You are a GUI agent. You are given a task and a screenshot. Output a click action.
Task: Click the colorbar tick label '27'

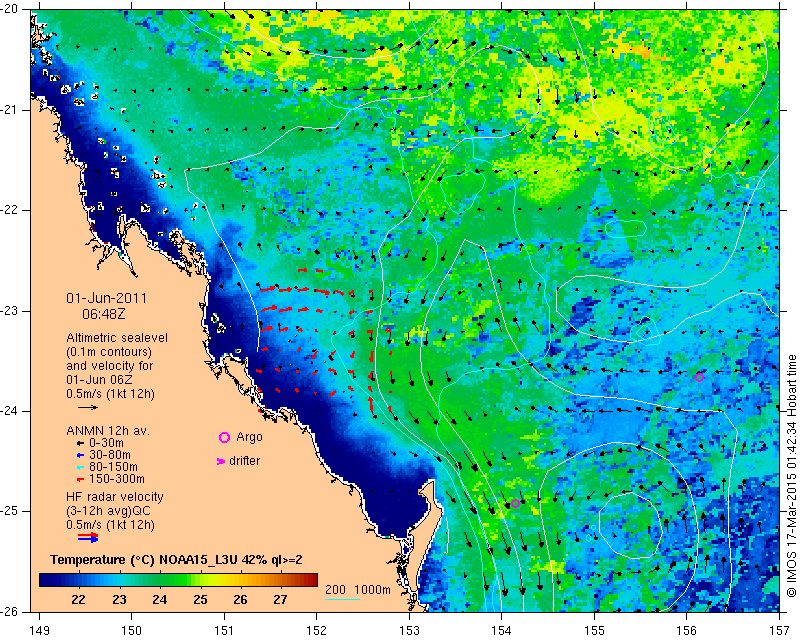point(280,600)
